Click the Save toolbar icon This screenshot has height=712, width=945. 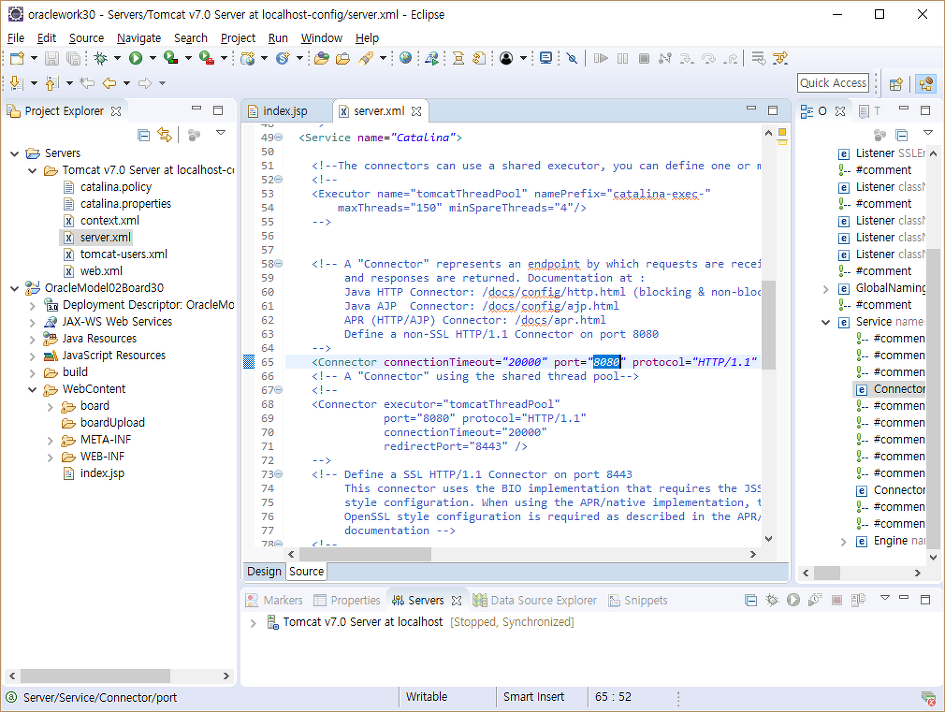click(52, 58)
